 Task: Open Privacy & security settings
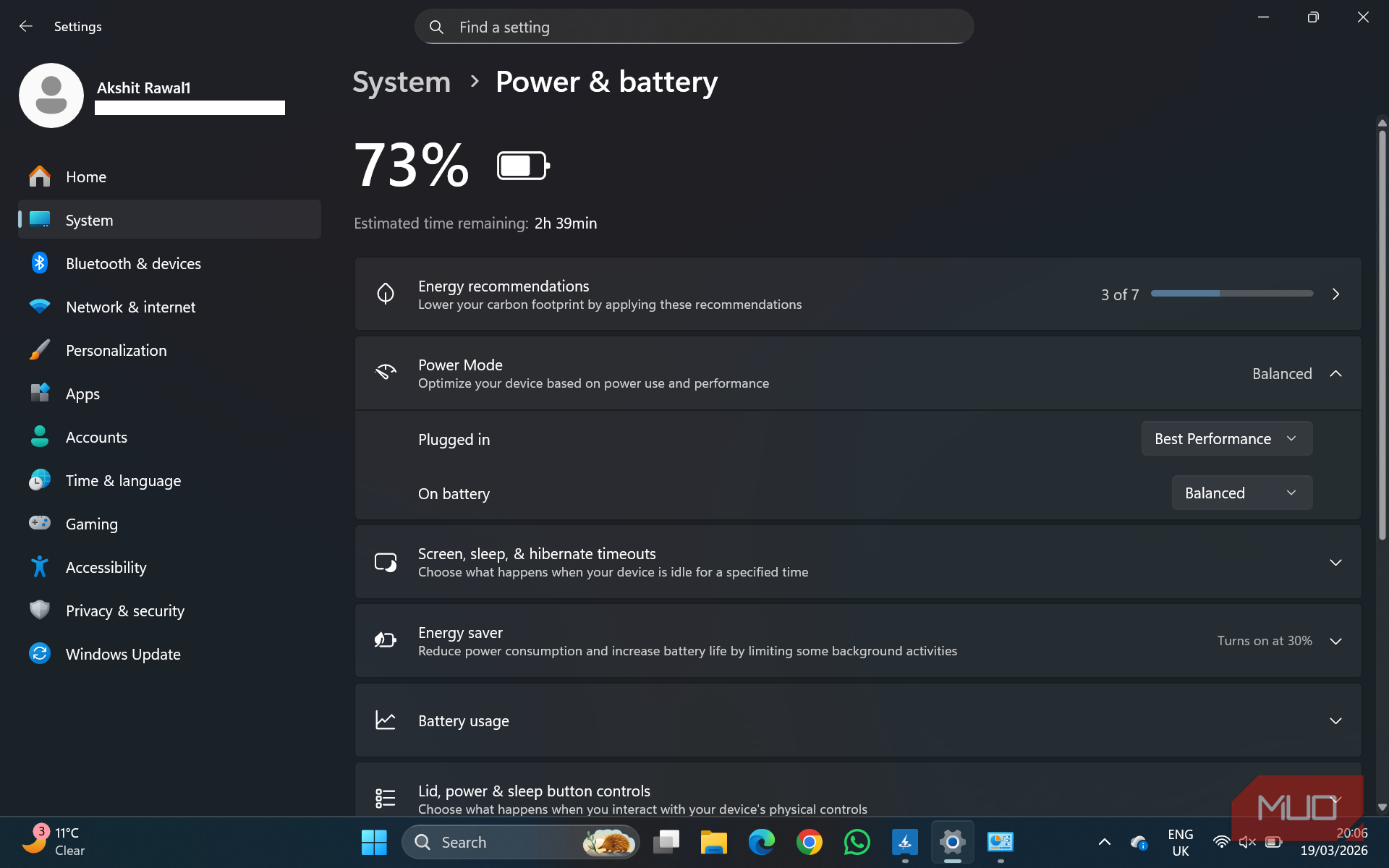click(x=169, y=610)
